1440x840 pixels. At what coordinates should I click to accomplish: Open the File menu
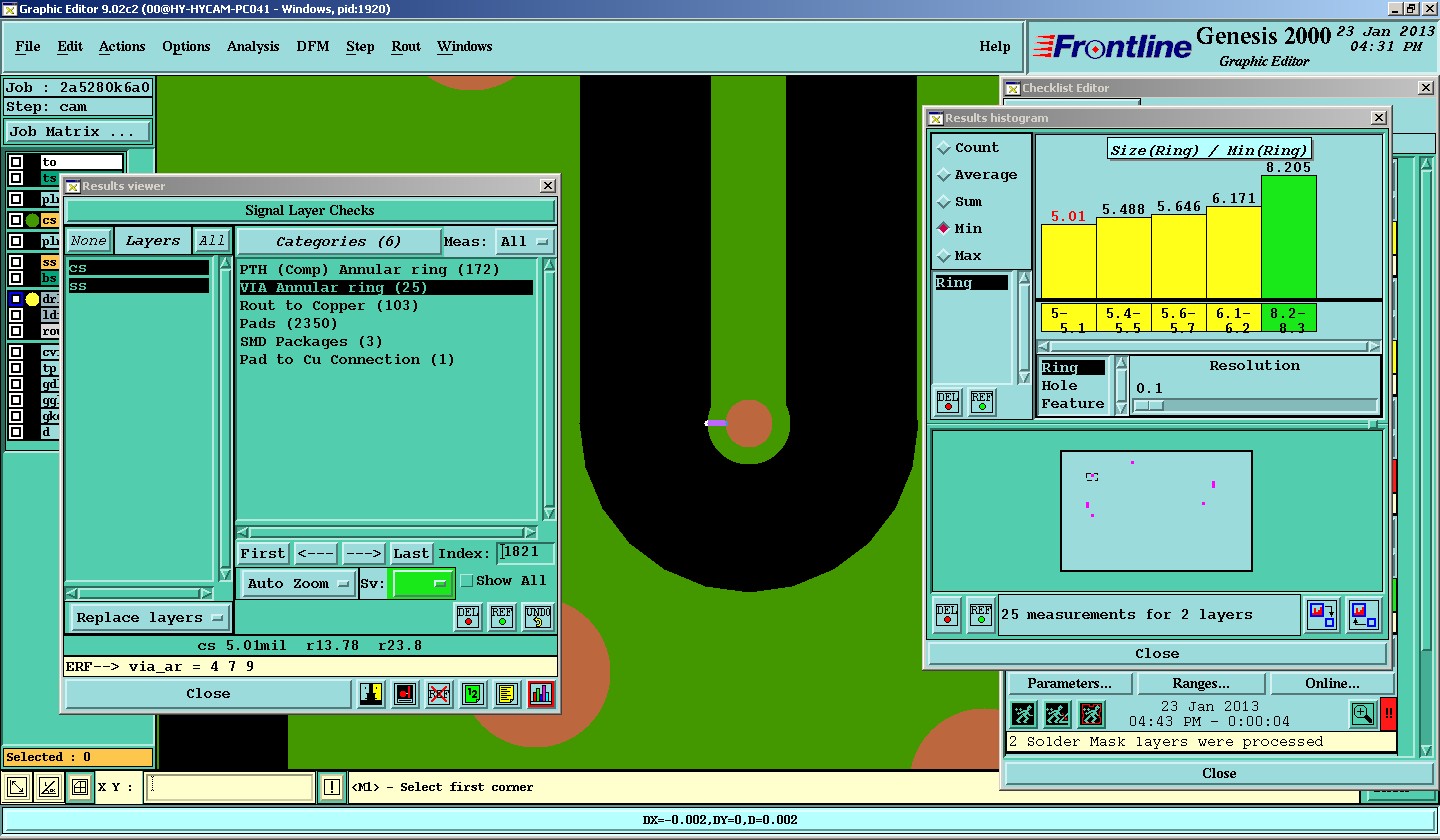click(x=28, y=47)
